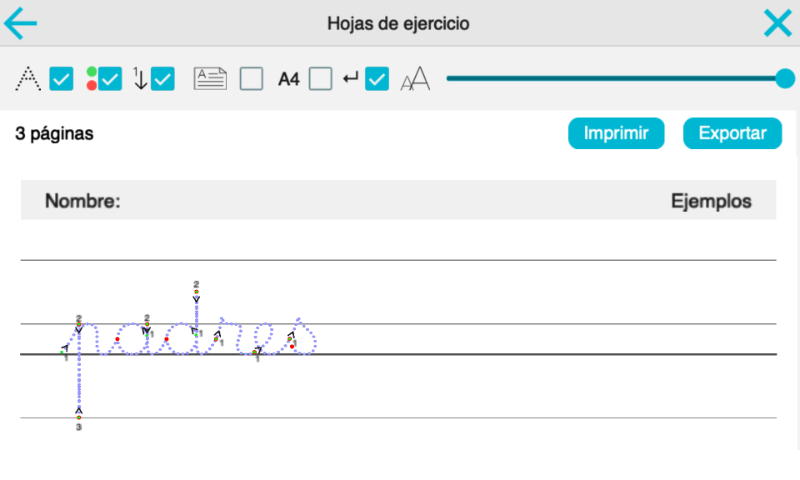800x480 pixels.
Task: Click the font size AA icon
Action: (x=415, y=79)
